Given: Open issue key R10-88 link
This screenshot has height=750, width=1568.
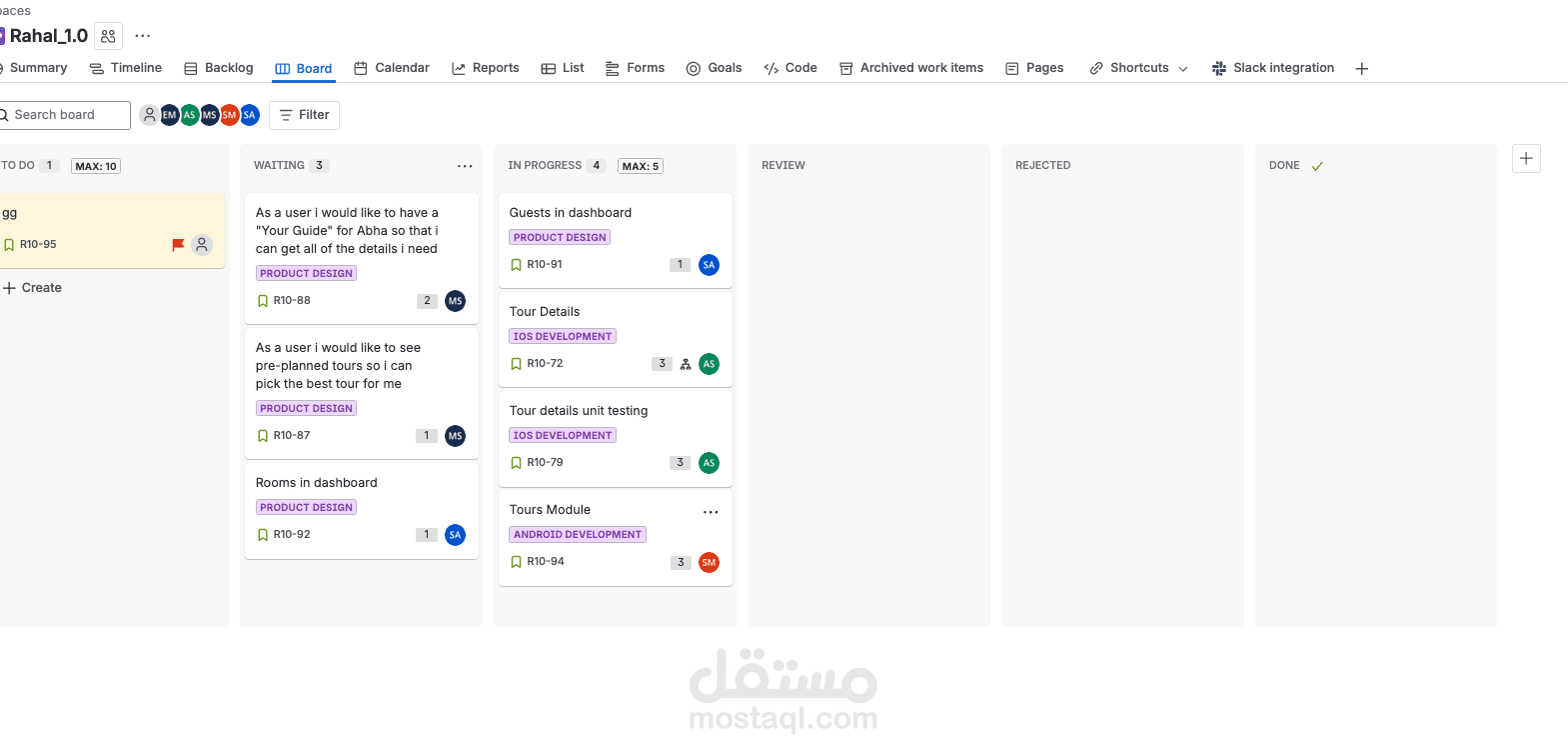Looking at the screenshot, I should [x=292, y=301].
